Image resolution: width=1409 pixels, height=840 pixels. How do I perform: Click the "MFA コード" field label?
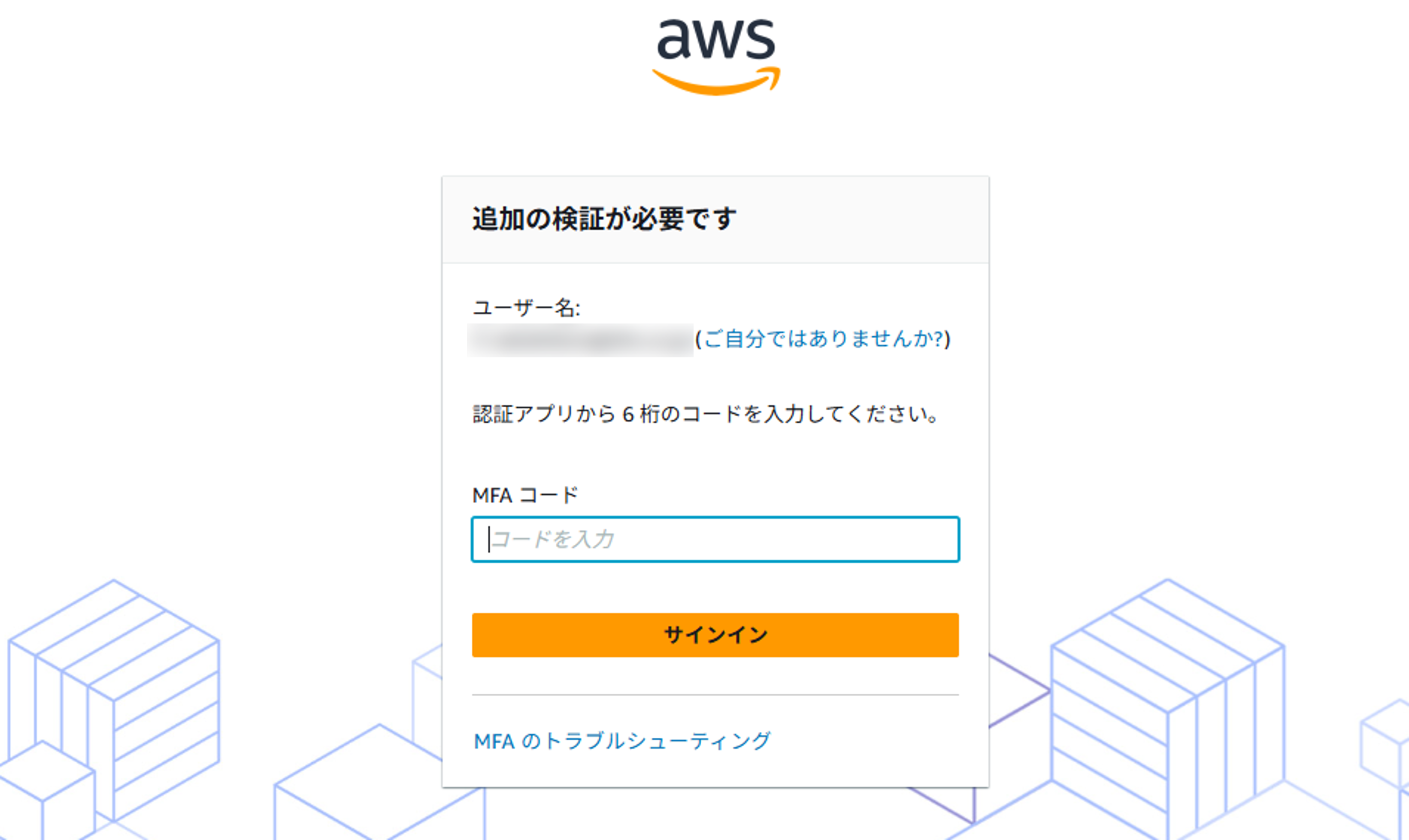(x=525, y=495)
